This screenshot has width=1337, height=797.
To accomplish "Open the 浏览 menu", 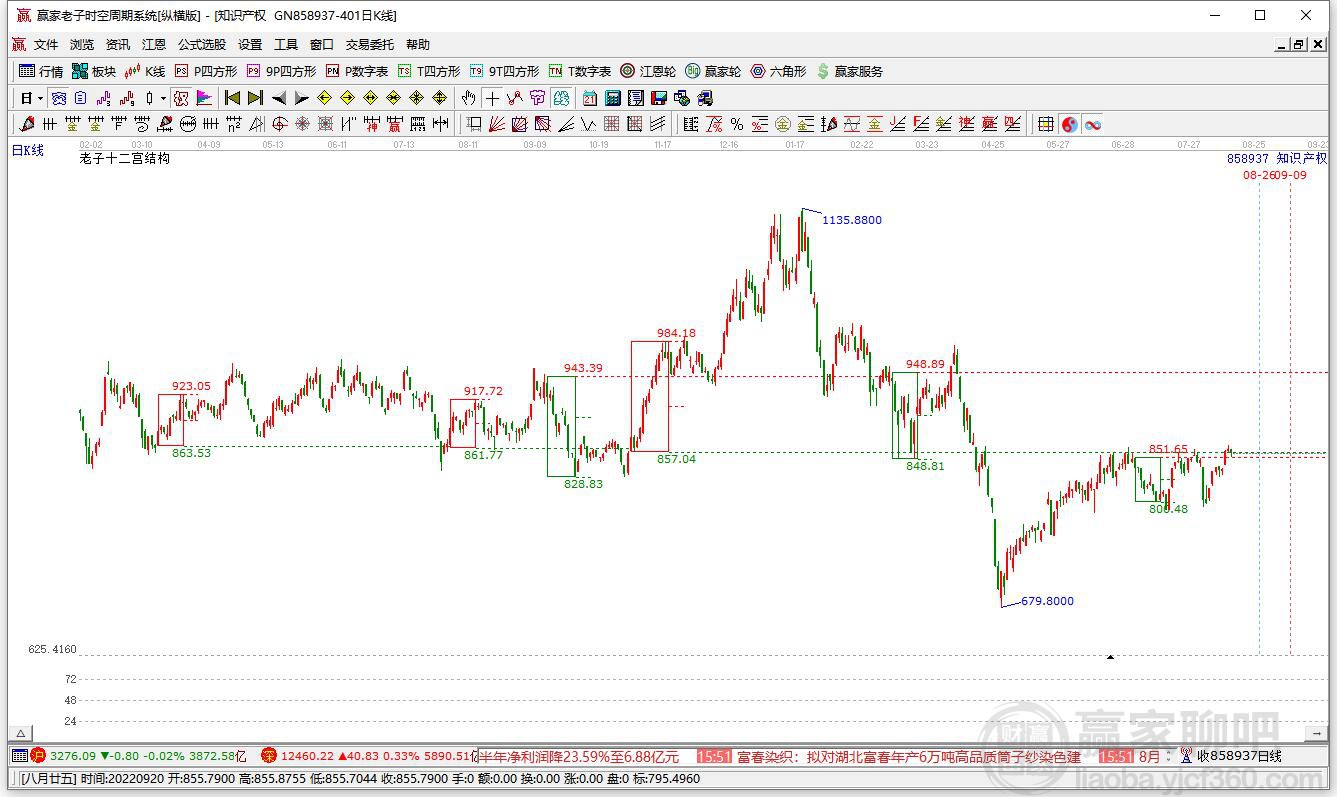I will 82,45.
